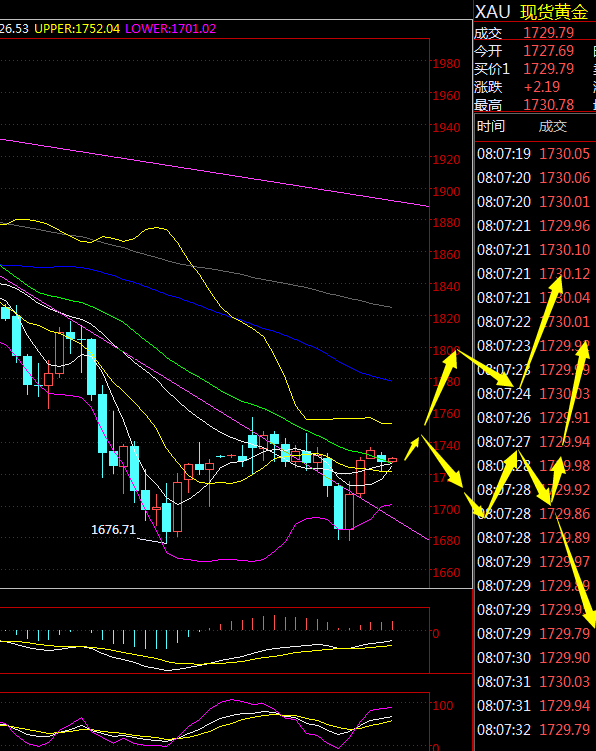596x751 pixels.
Task: Select the tick price 1729.96
Action: click(565, 226)
